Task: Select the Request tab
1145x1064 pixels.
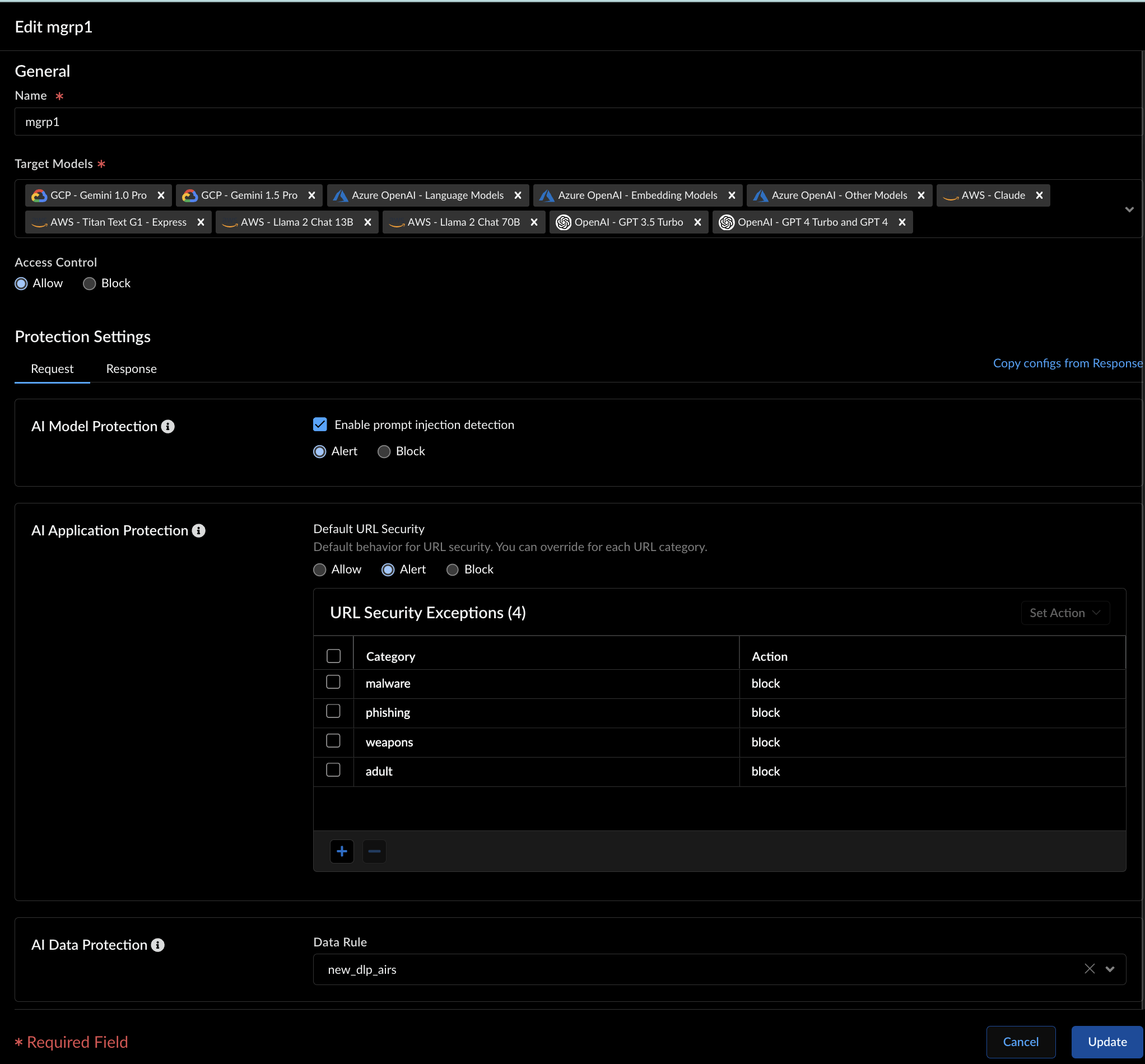Action: [52, 369]
